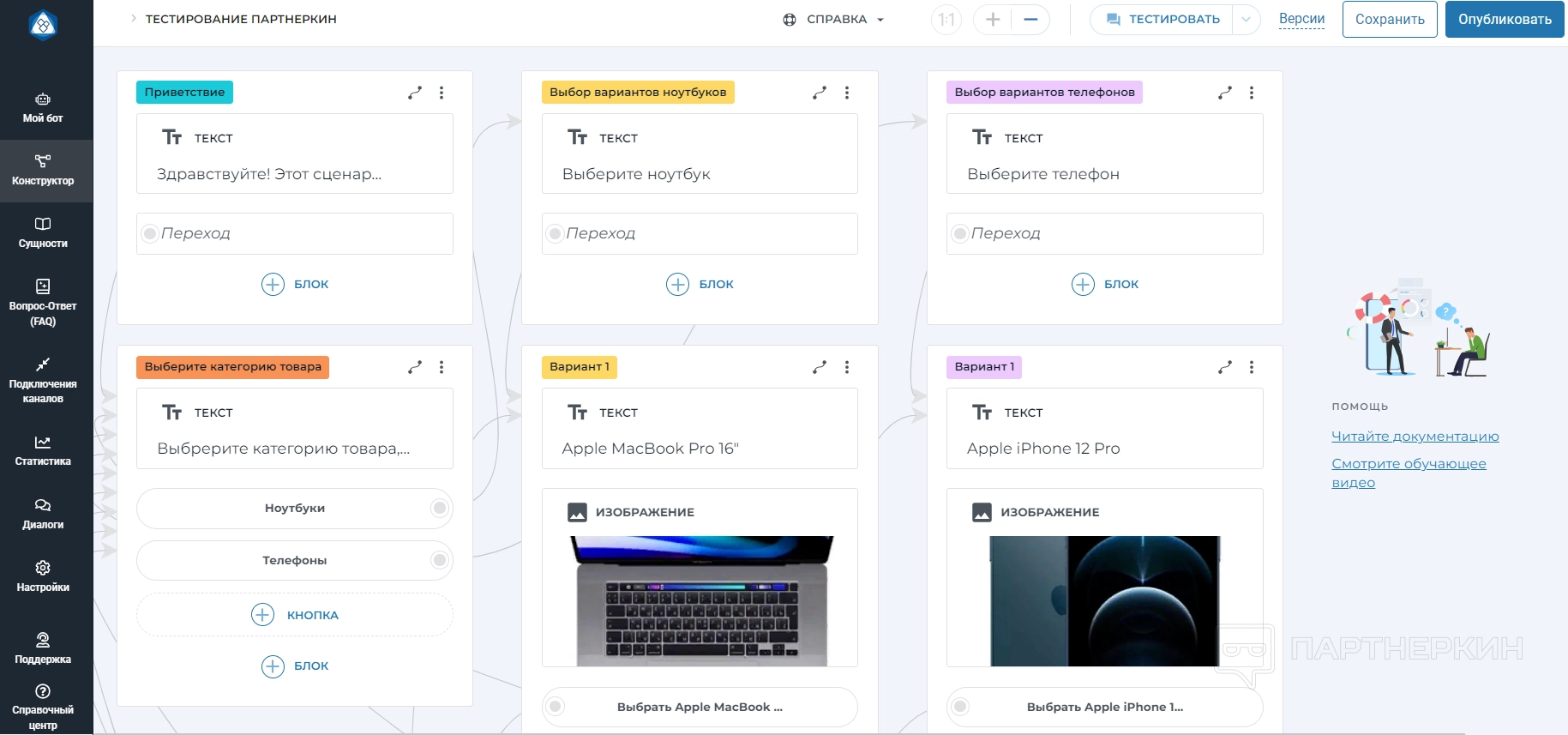Image resolution: width=1568 pixels, height=735 pixels.
Task: Click the MacBook image thumbnail
Action: 700,600
